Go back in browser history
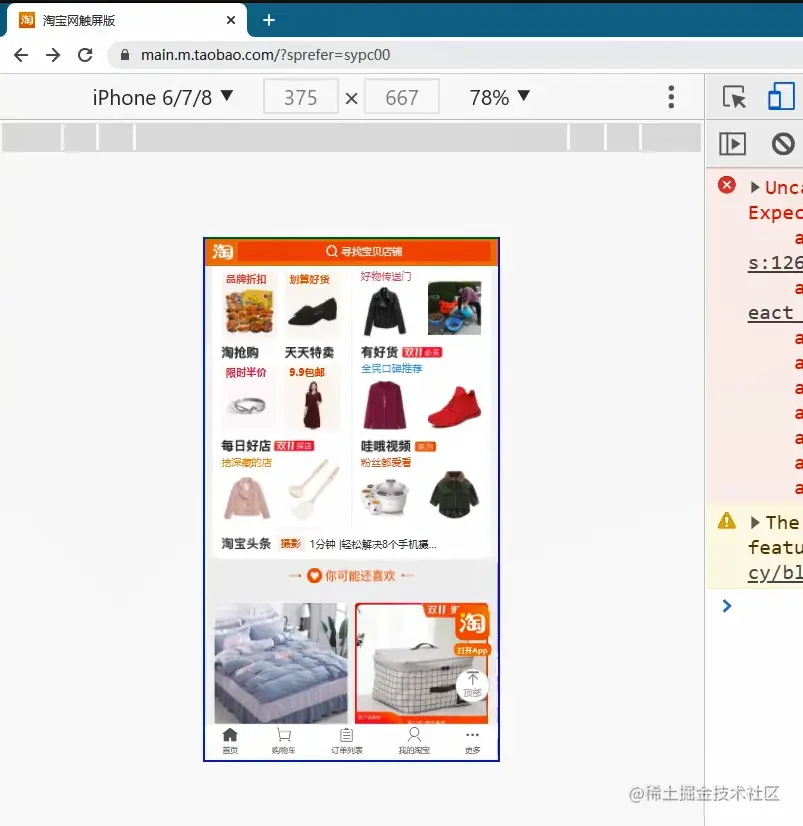 click(x=21, y=55)
